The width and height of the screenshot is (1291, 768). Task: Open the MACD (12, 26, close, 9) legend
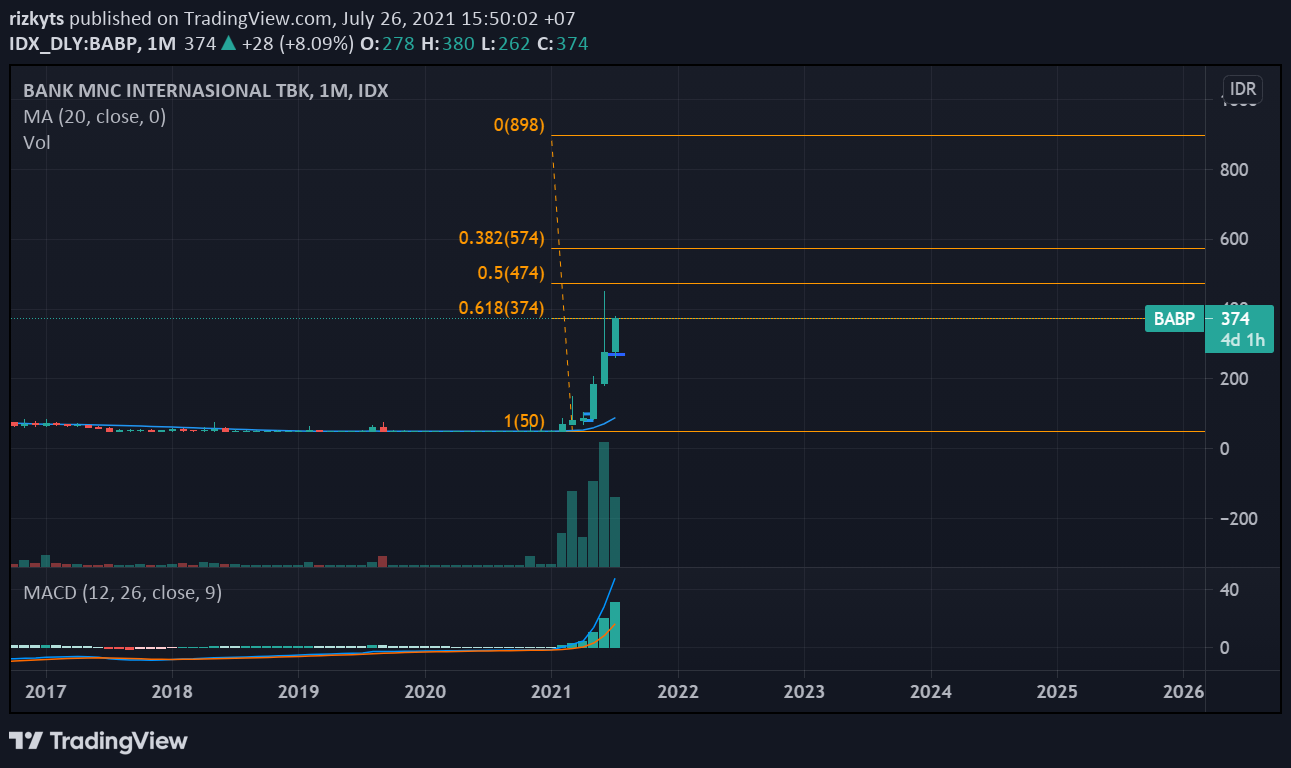(x=124, y=592)
